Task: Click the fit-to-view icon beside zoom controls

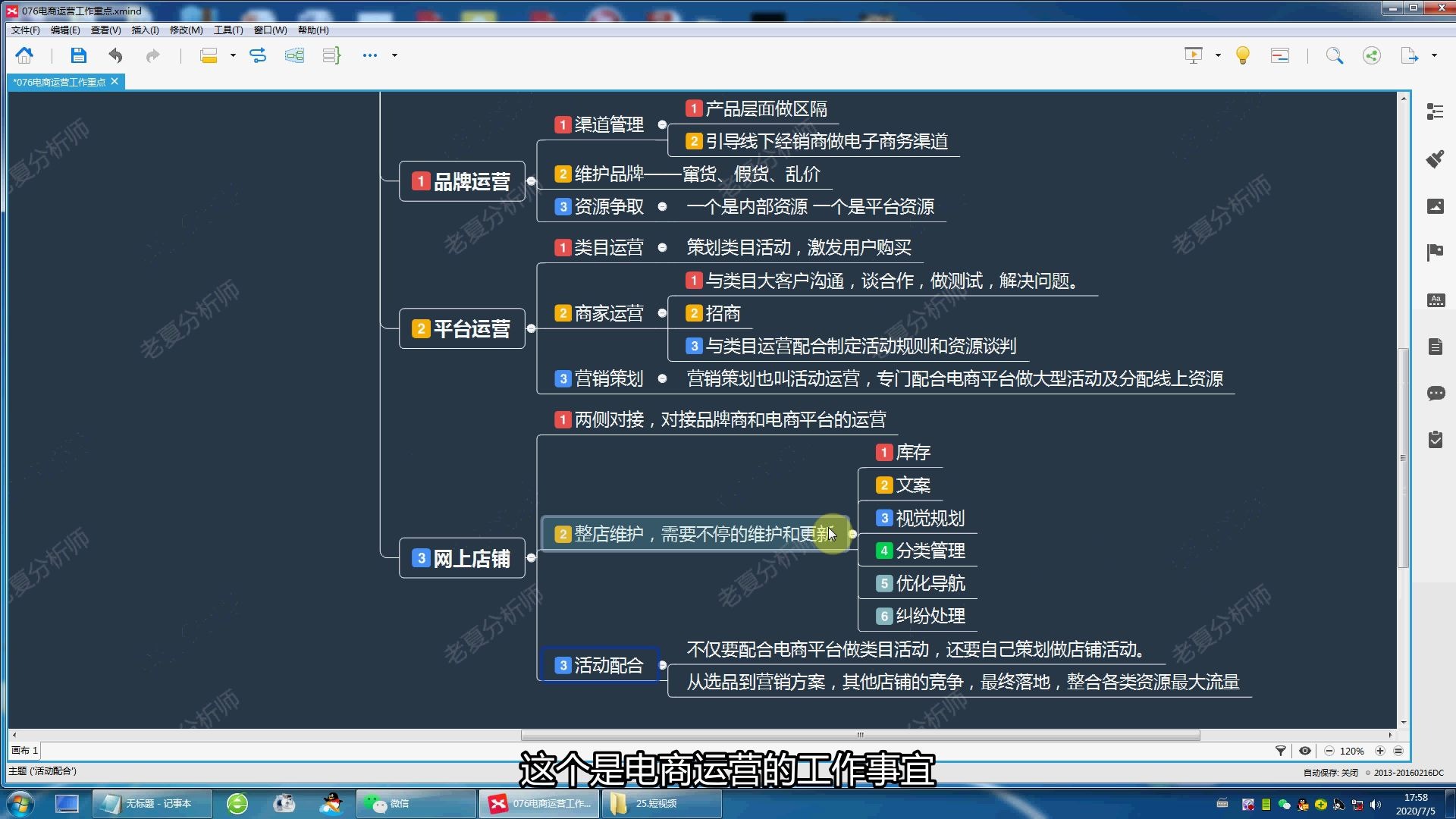Action: point(1398,751)
